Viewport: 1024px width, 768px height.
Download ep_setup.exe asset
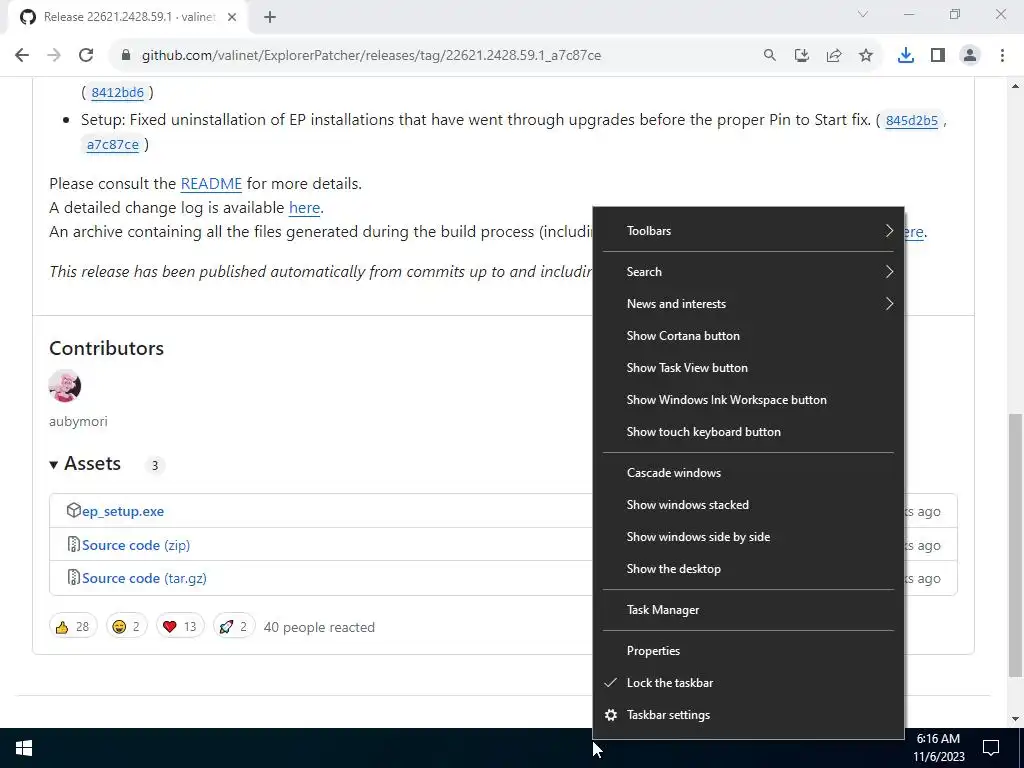click(123, 511)
